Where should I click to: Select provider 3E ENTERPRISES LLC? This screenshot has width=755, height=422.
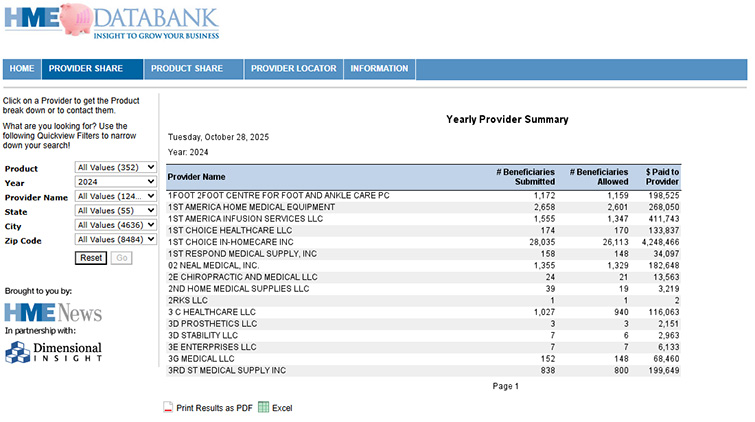212,347
